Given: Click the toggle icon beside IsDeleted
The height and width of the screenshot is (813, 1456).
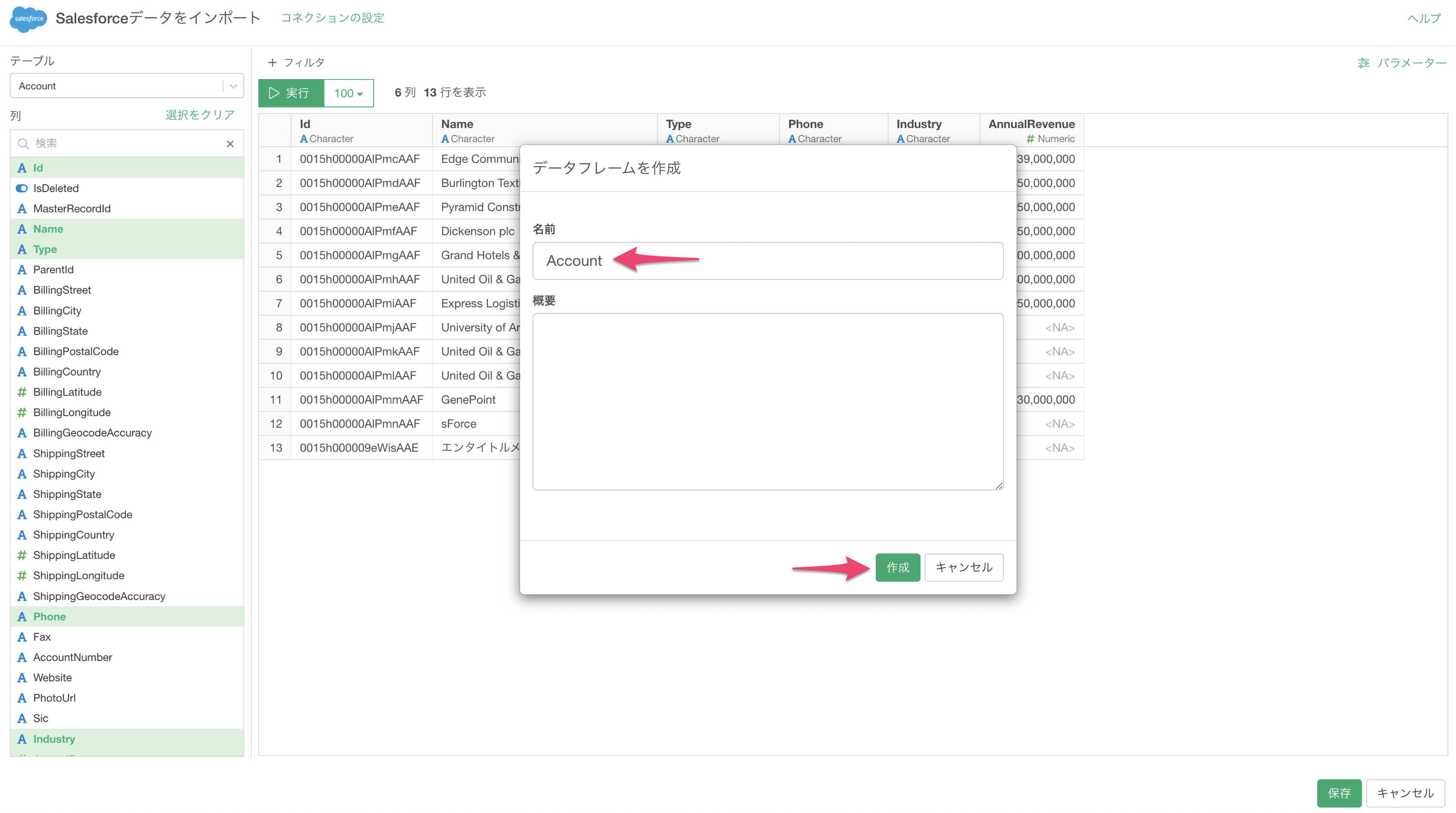Looking at the screenshot, I should [x=22, y=188].
